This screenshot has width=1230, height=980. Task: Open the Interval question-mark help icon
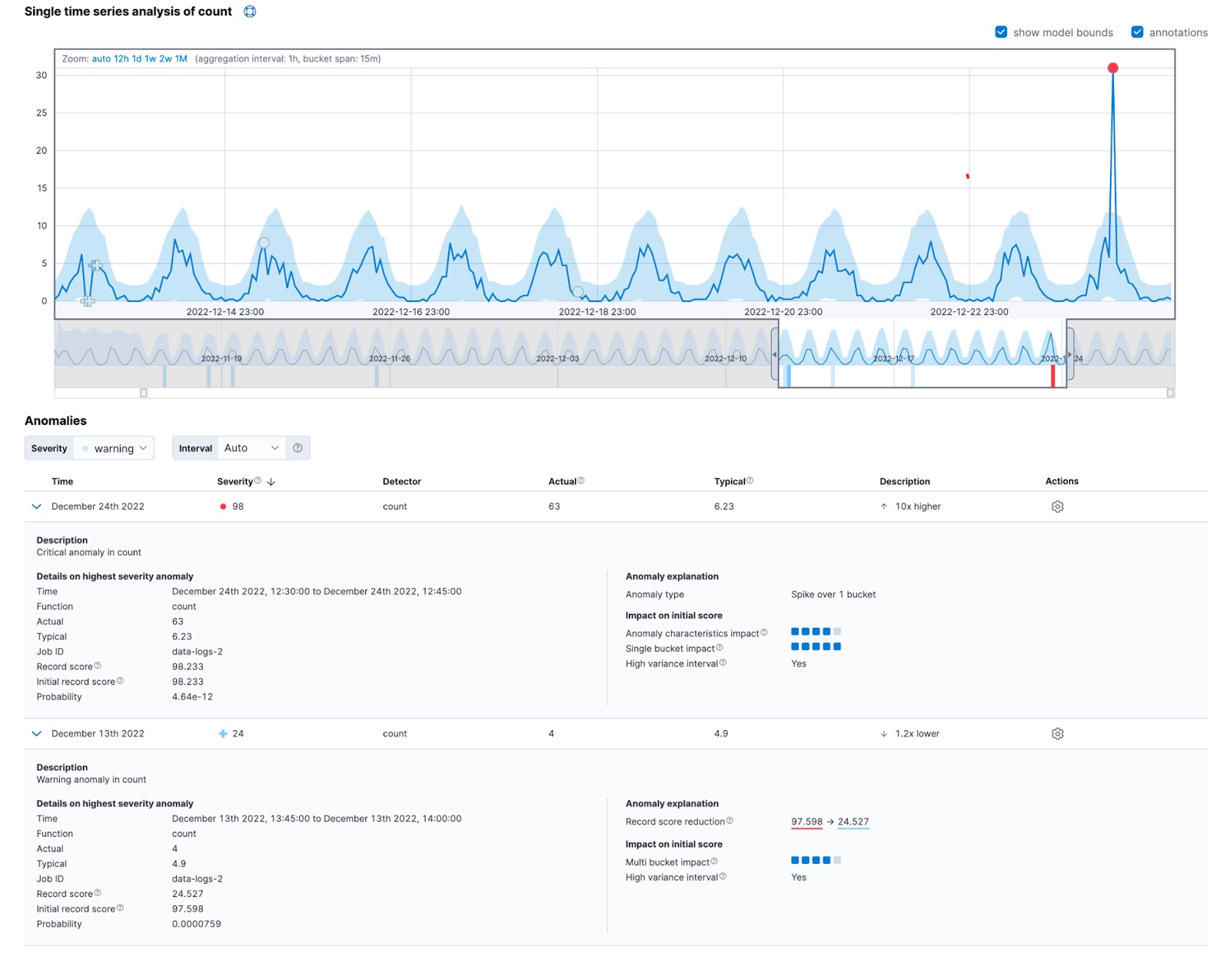click(x=298, y=447)
